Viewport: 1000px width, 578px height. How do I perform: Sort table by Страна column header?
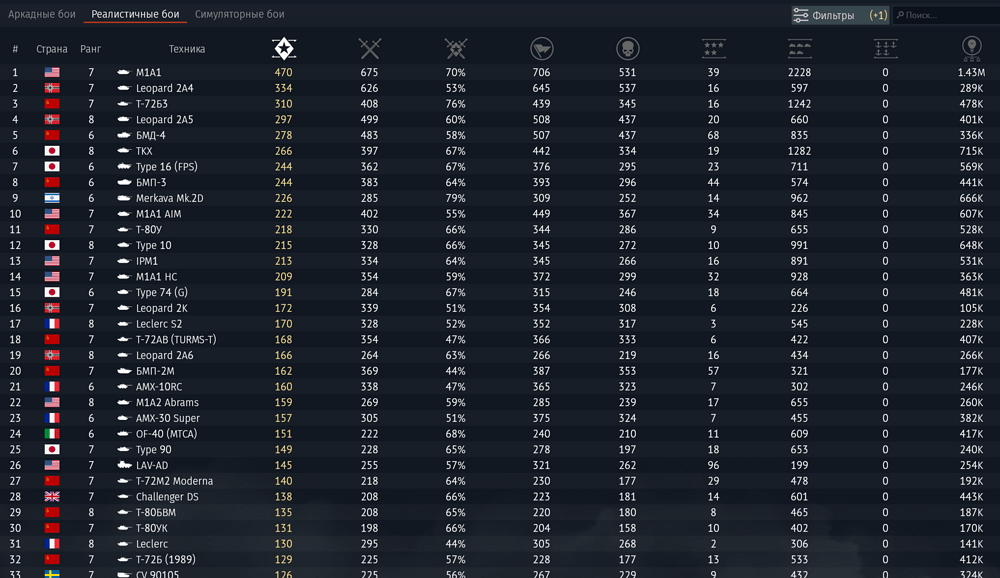point(52,49)
